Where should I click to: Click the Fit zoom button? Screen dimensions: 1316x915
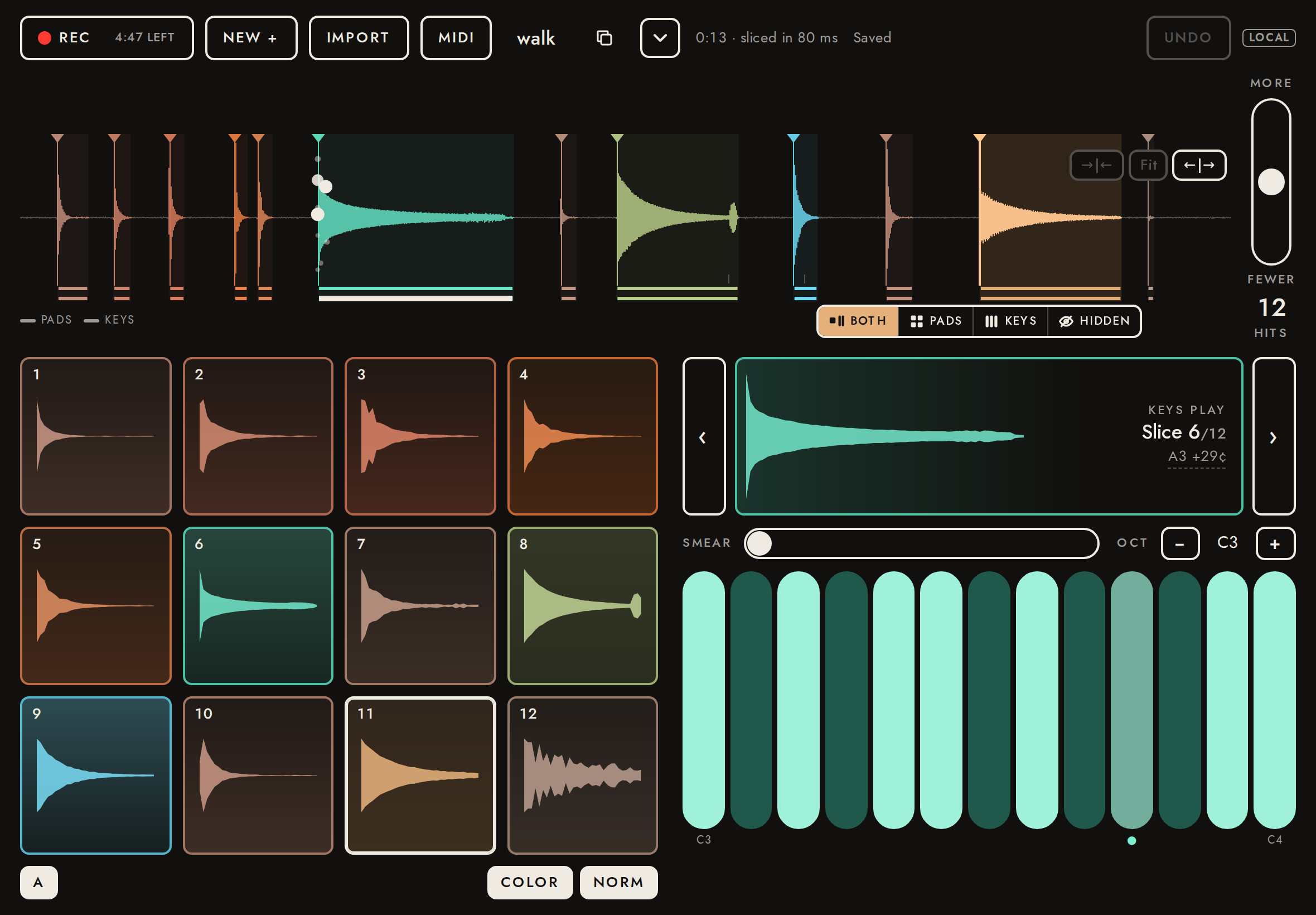(x=1148, y=165)
